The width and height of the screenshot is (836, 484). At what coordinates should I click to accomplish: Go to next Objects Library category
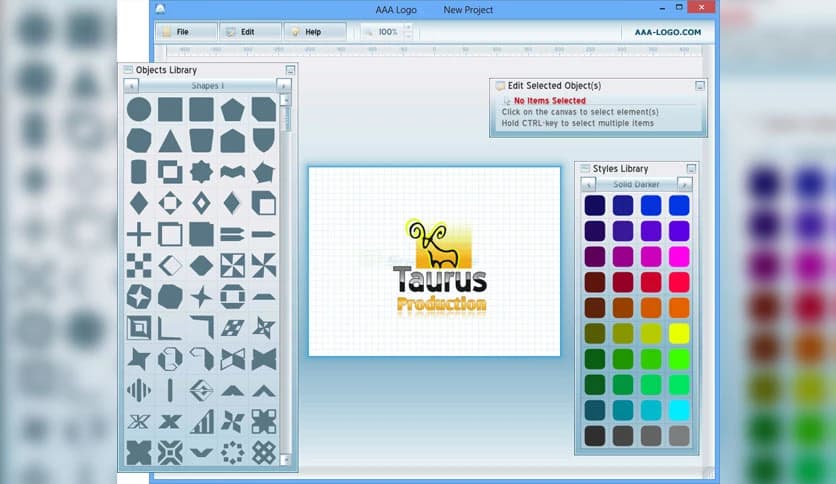[x=284, y=85]
